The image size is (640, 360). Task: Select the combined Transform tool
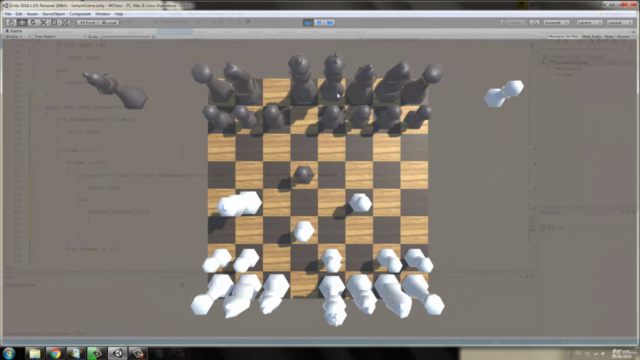pos(65,22)
